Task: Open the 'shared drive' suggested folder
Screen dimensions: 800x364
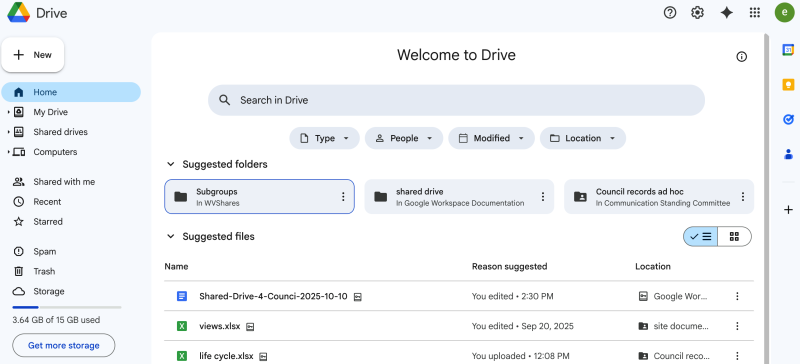Action: coord(459,197)
